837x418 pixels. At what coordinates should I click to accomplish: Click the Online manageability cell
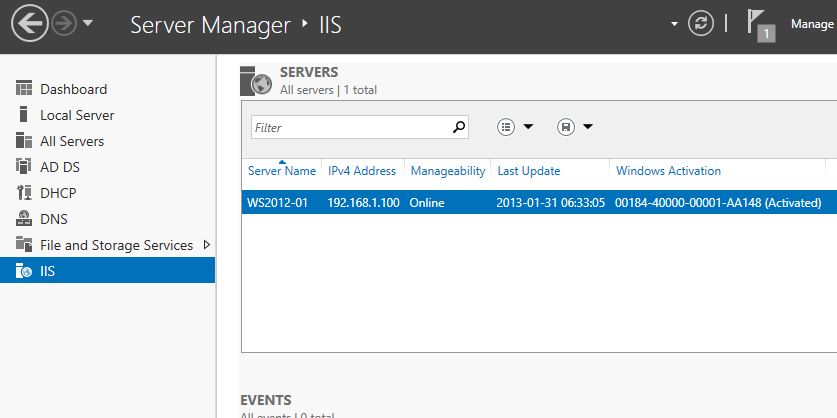(x=427, y=203)
